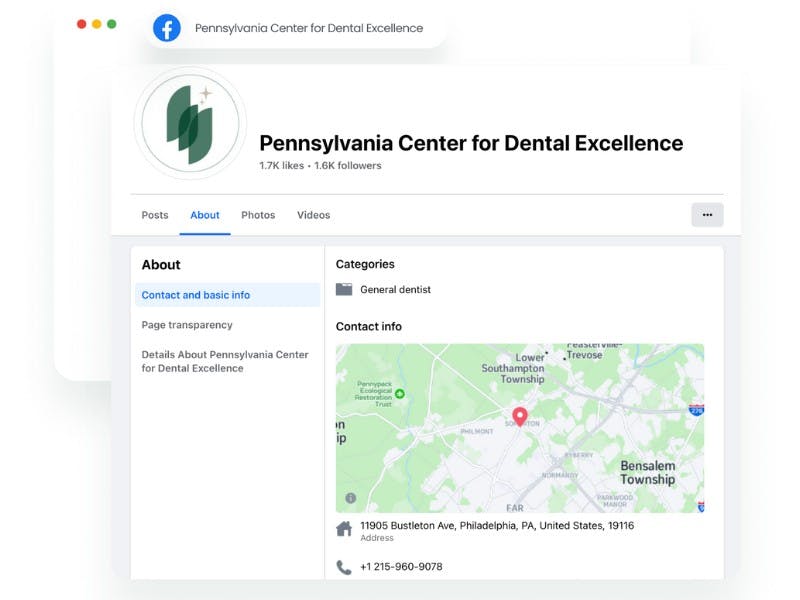
Task: Click the phone handset icon
Action: 344,567
